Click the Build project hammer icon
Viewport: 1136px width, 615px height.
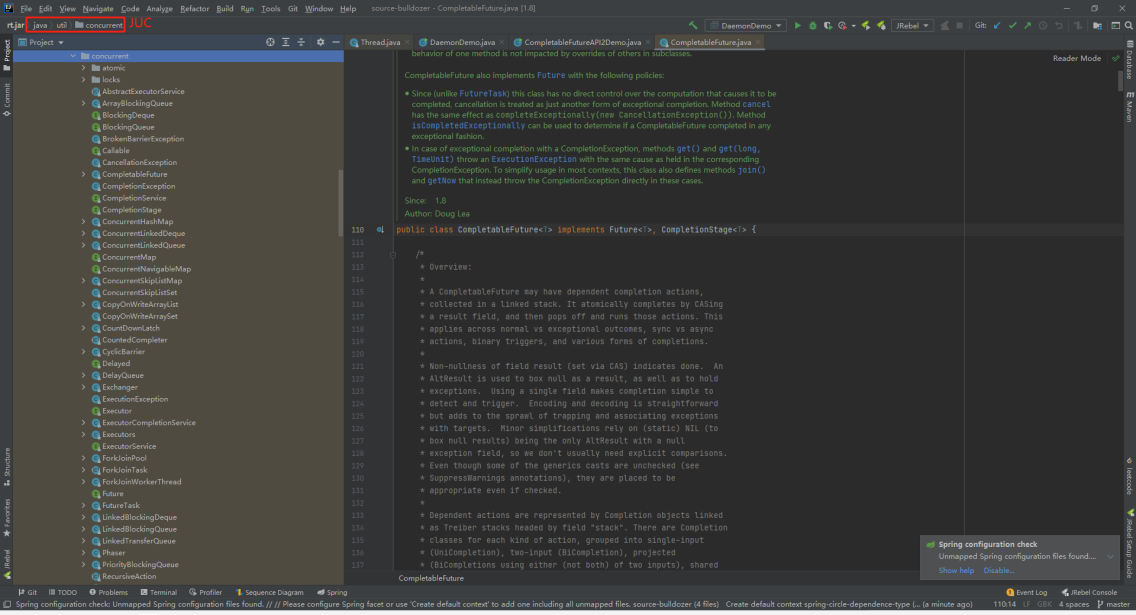(x=693, y=25)
